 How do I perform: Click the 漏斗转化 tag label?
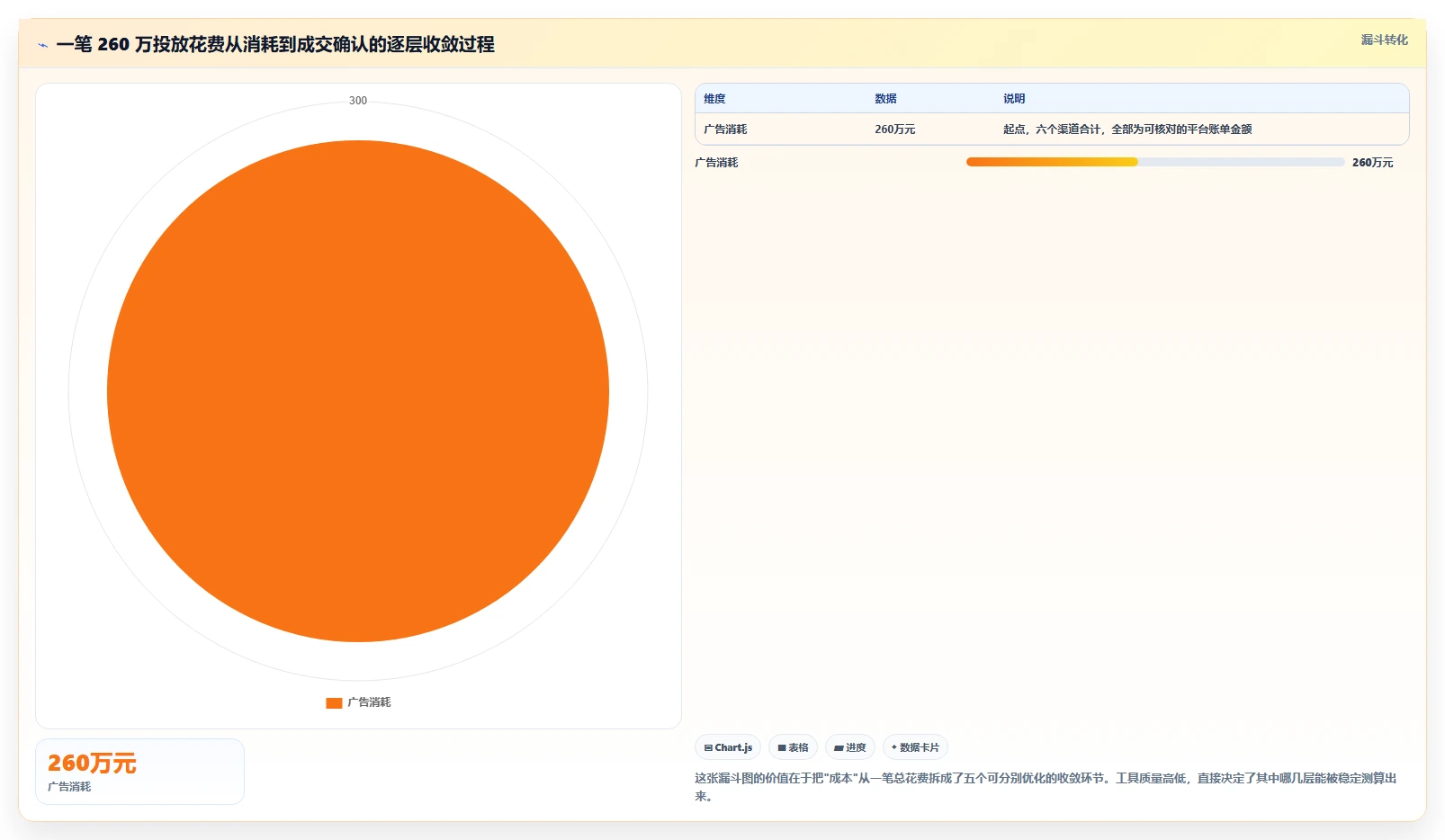coord(1384,40)
